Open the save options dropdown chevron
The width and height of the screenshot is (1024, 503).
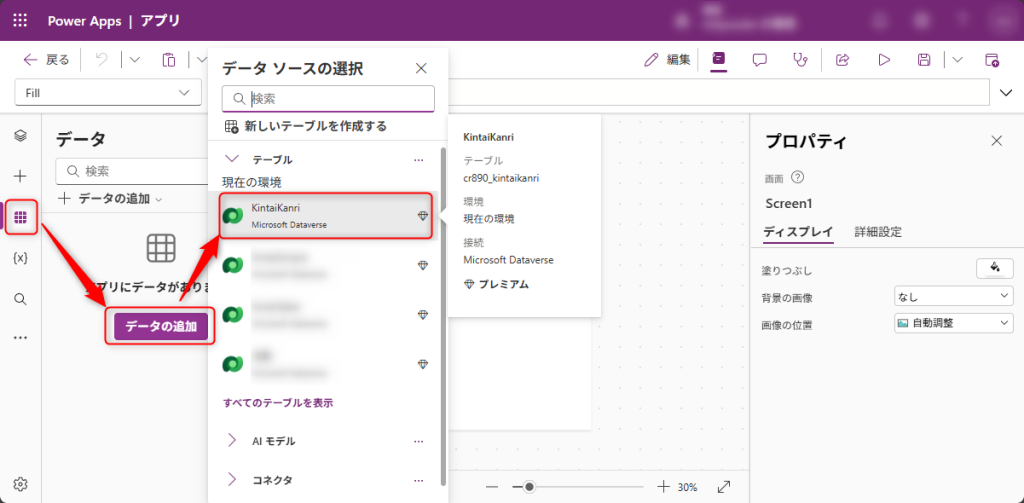957,60
